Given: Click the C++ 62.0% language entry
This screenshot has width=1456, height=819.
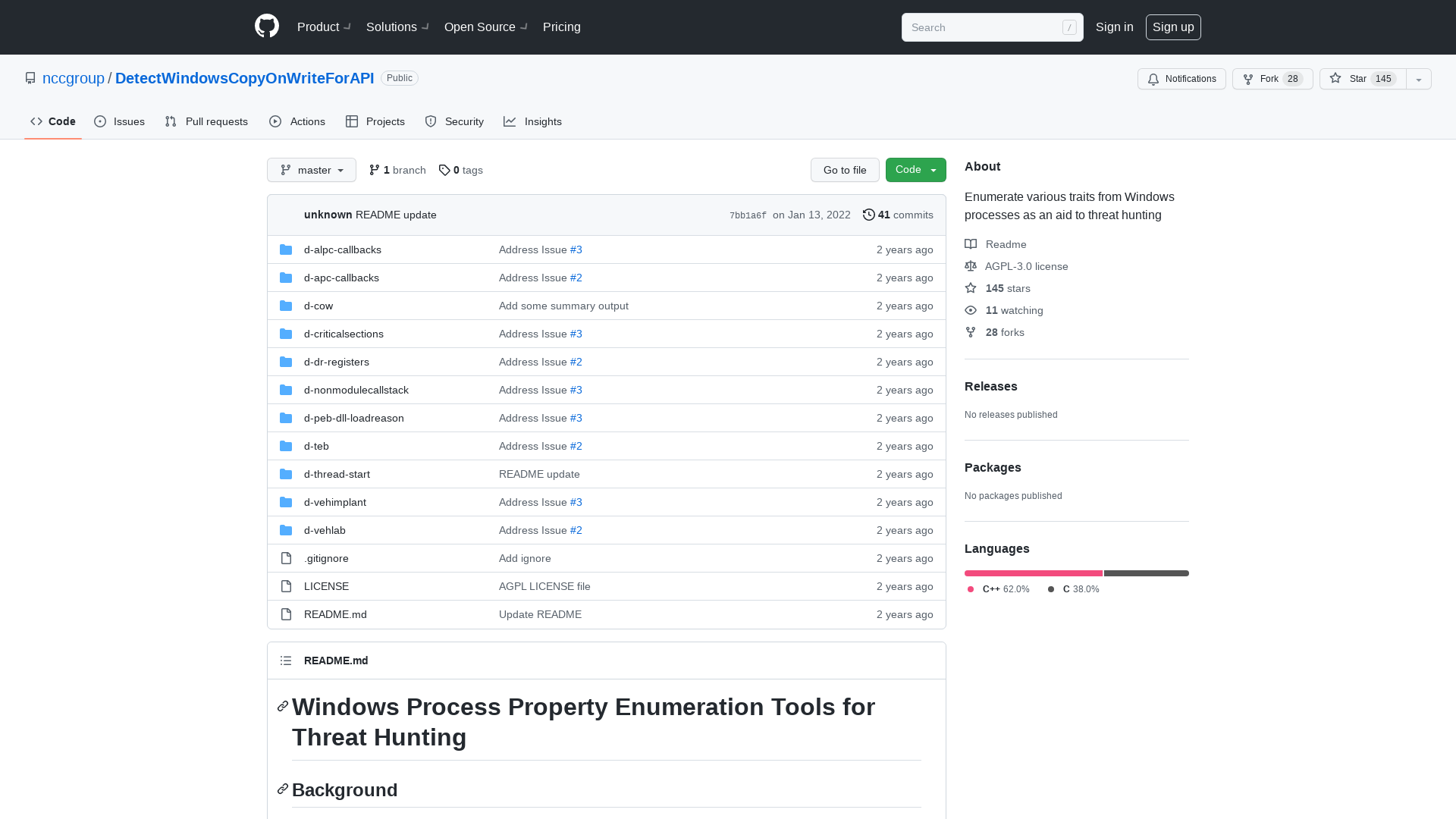Looking at the screenshot, I should pyautogui.click(x=998, y=589).
